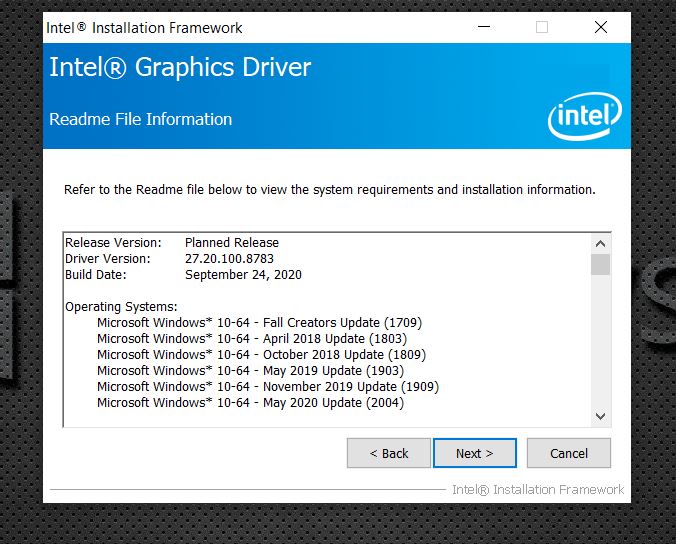The width and height of the screenshot is (676, 544).
Task: Go back with the < Back button
Action: [388, 453]
